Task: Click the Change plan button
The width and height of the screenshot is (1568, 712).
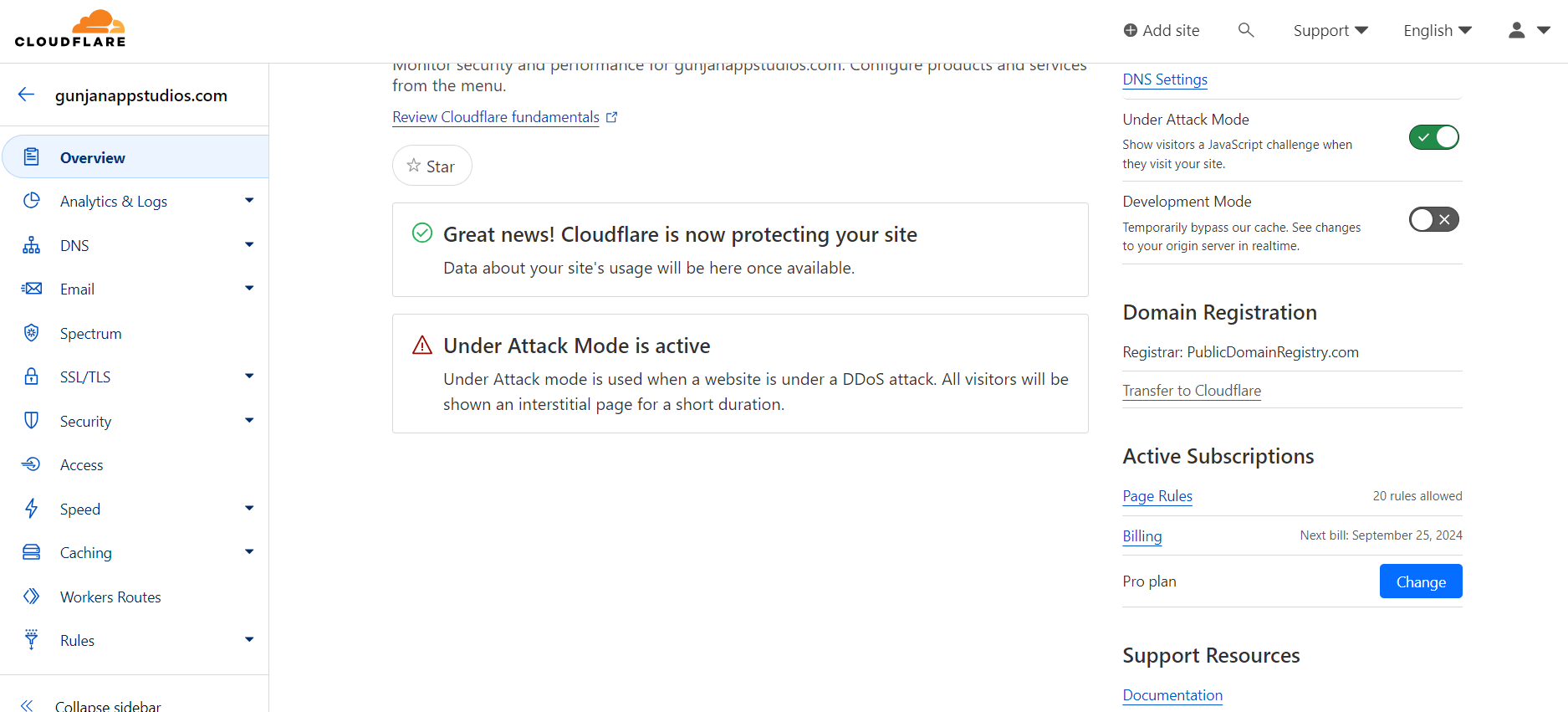Action: click(1421, 581)
